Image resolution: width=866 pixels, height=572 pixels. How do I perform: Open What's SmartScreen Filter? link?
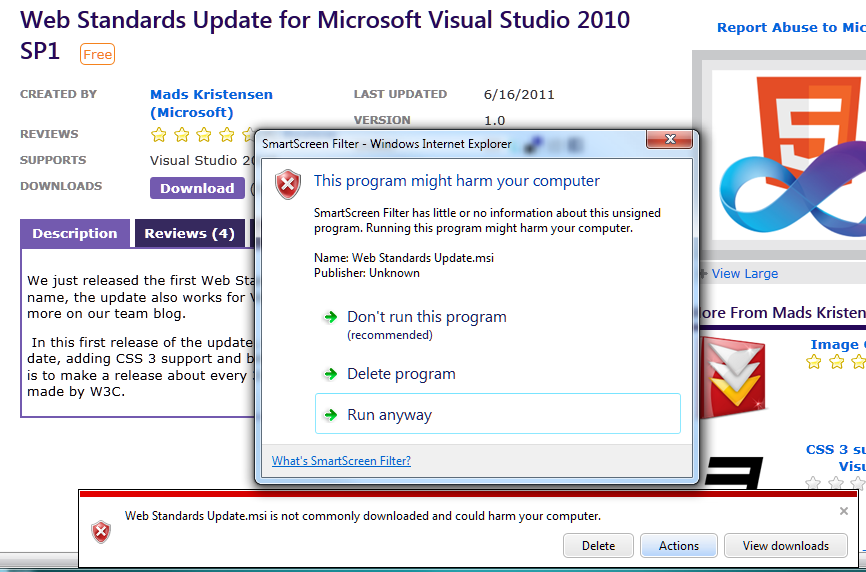[341, 460]
